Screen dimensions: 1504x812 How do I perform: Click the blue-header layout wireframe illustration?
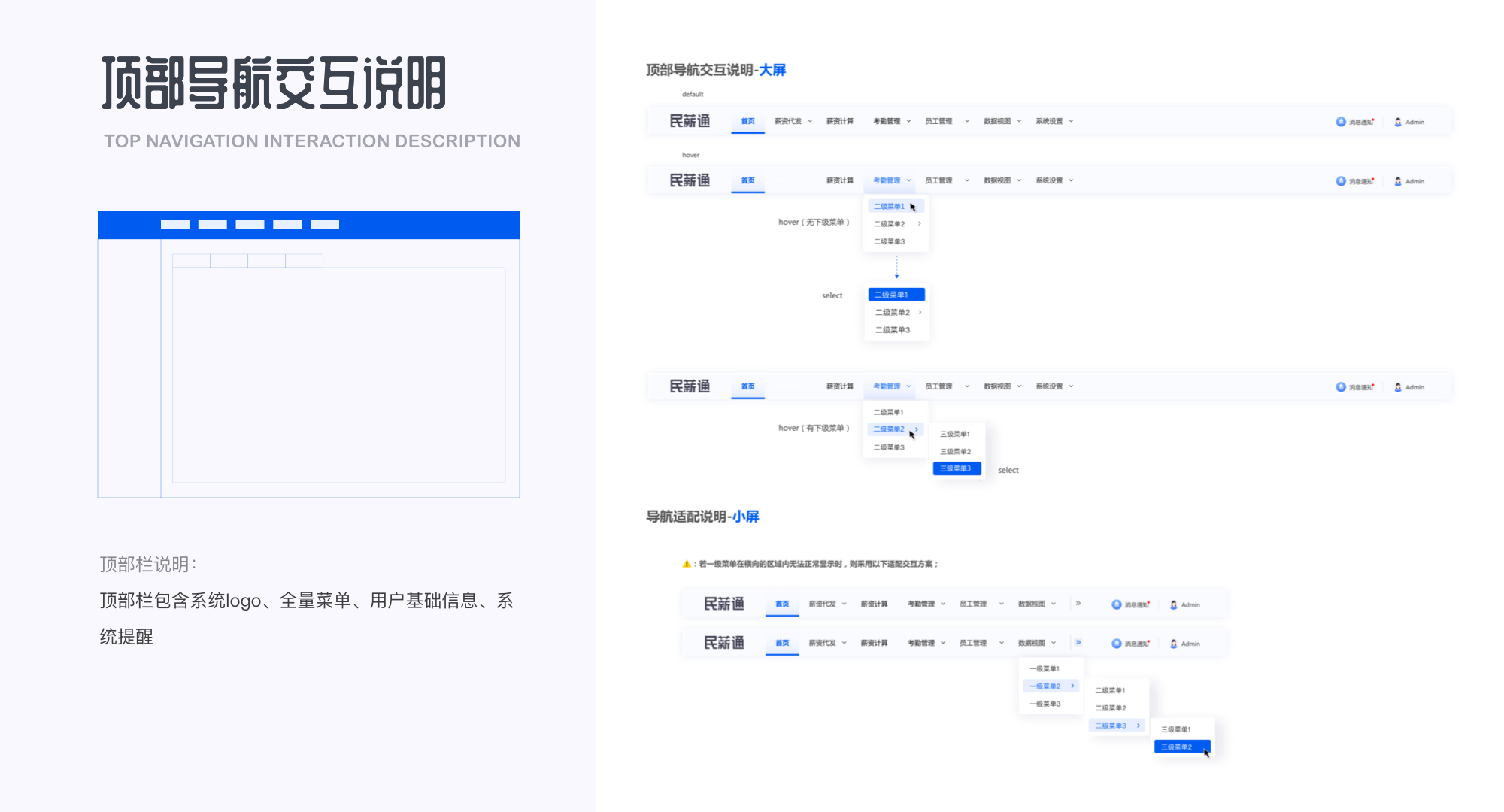(308, 354)
